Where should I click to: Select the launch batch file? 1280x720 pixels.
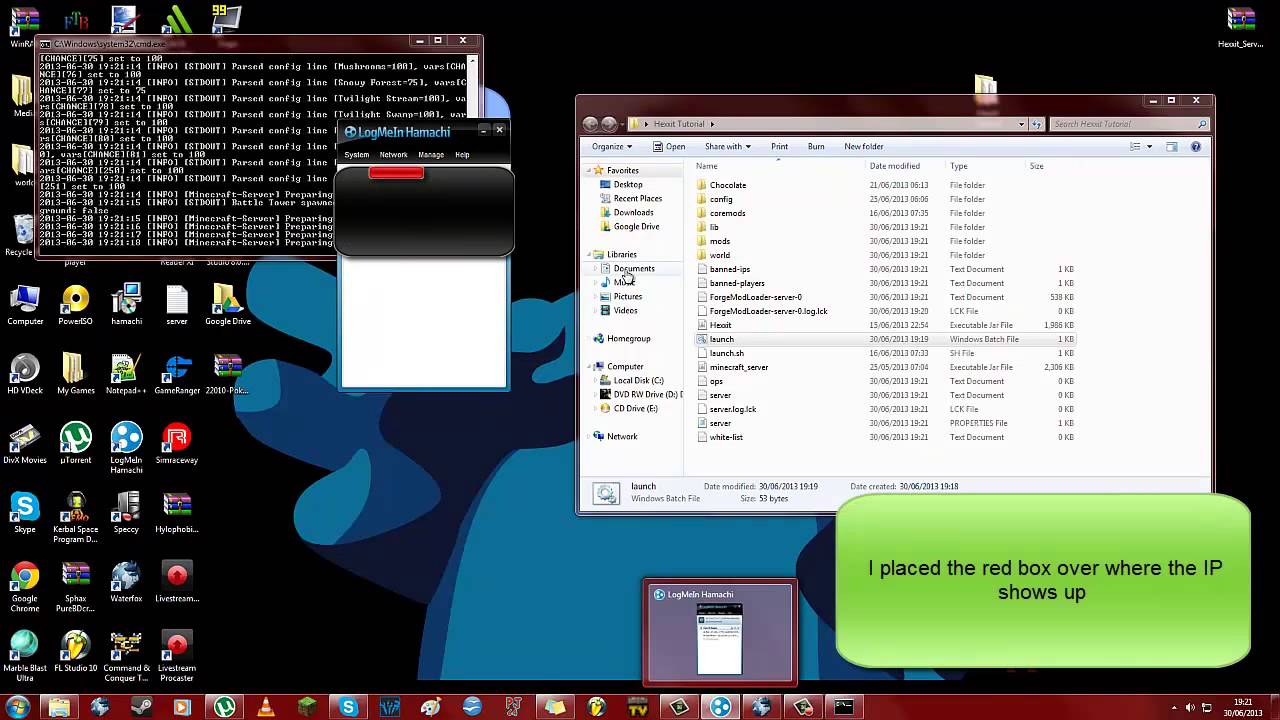721,339
